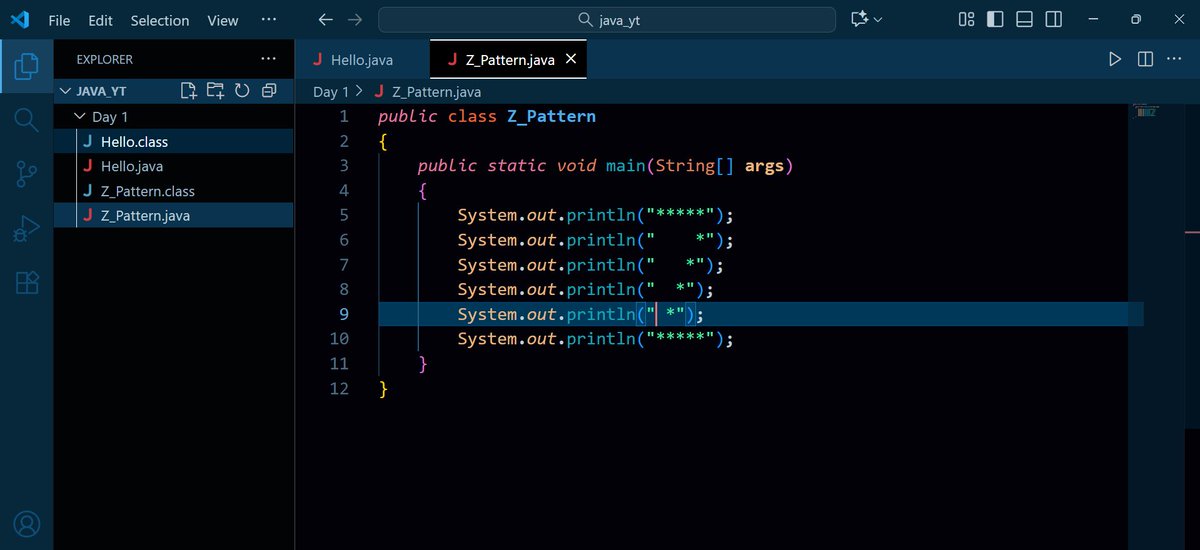Click the EXPLORER panel title
1200x550 pixels.
105,59
